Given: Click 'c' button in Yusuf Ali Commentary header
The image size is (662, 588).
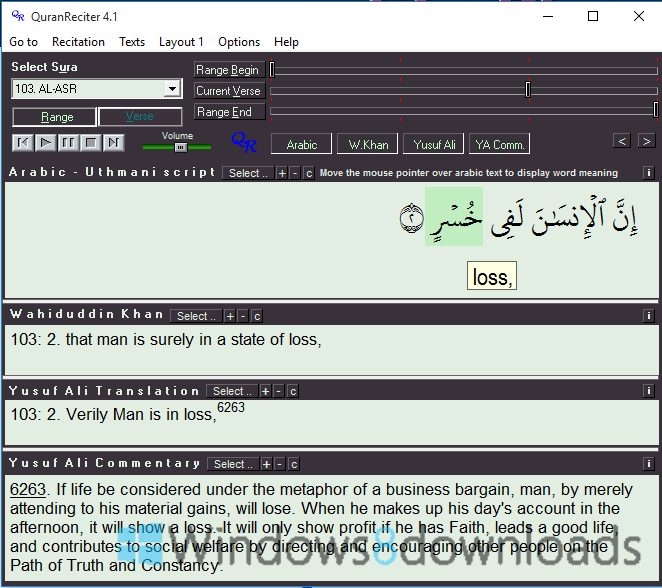Looking at the screenshot, I should point(294,464).
